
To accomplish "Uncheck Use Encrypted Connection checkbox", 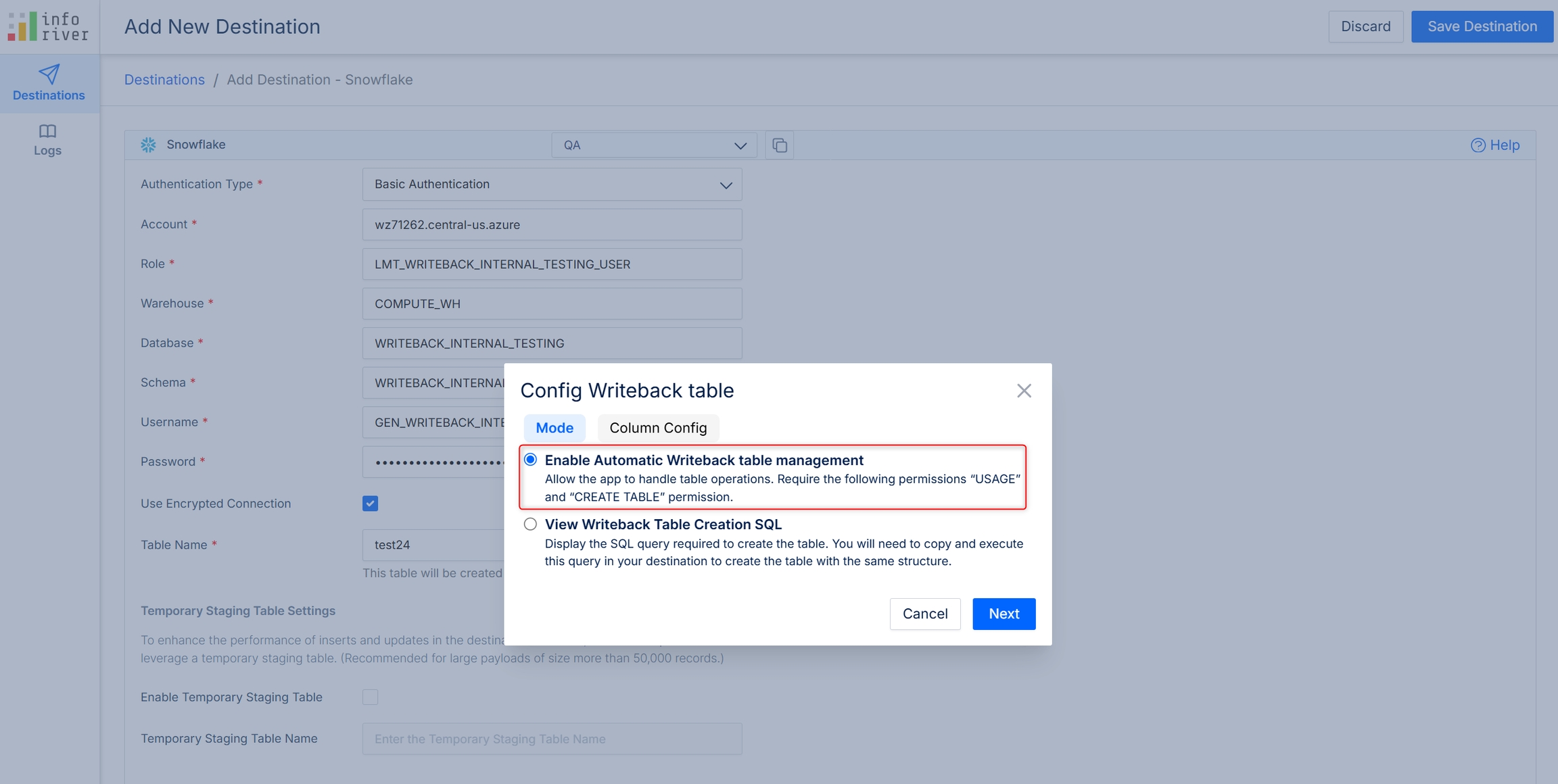I will 370,504.
